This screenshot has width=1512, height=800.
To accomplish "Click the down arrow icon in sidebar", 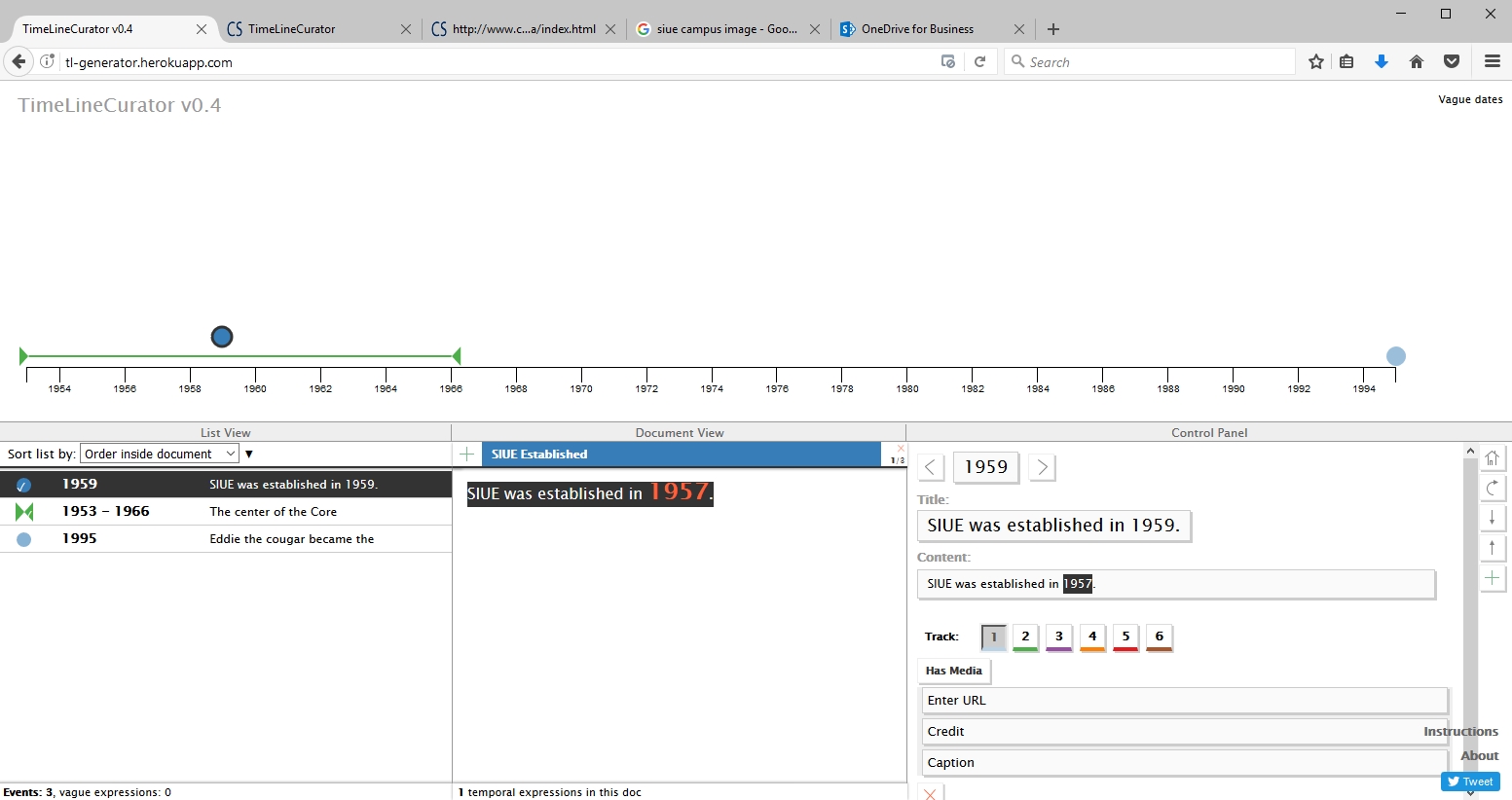I will click(x=1492, y=518).
